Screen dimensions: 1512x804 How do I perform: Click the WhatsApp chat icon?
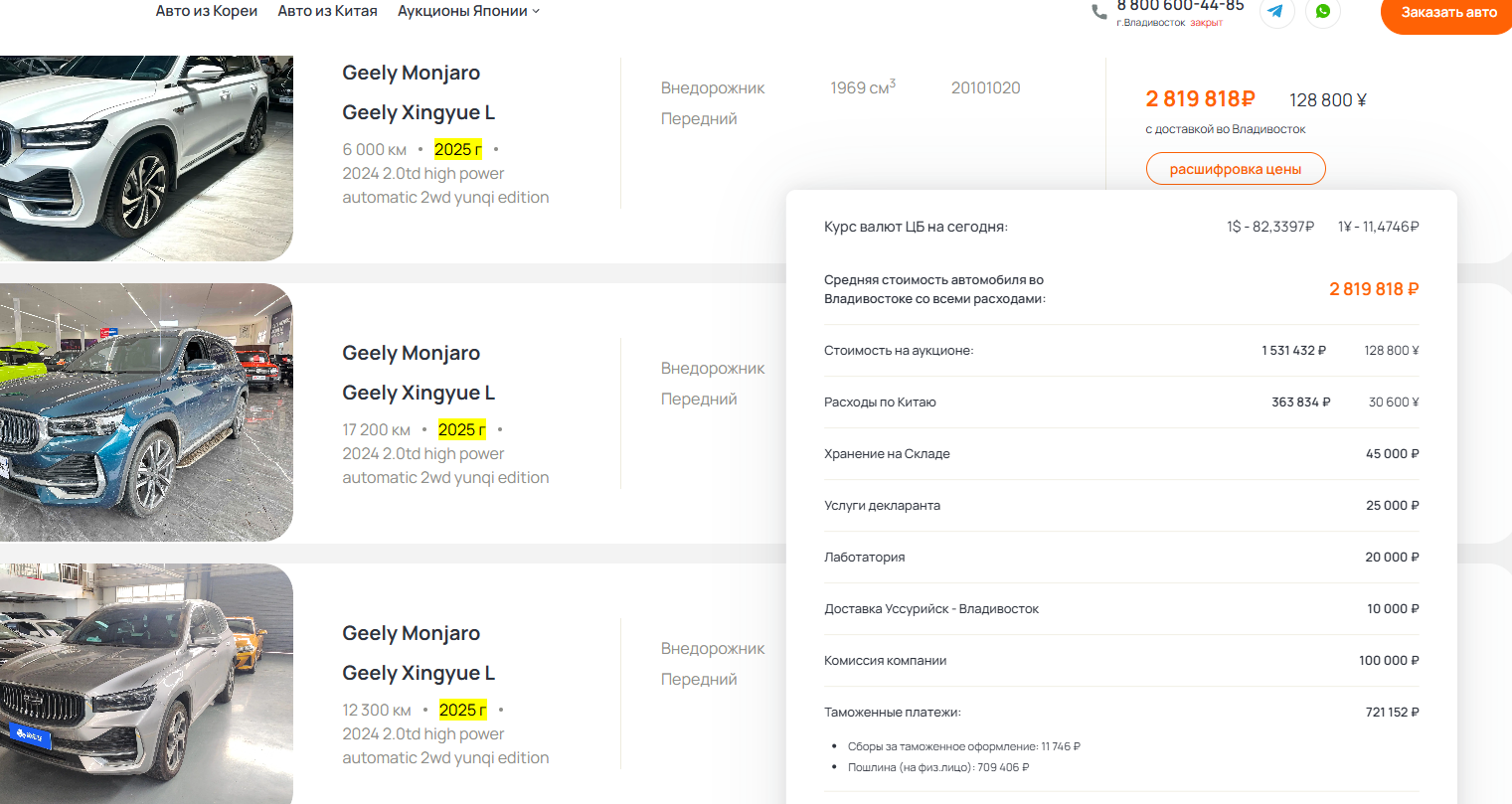(1322, 12)
